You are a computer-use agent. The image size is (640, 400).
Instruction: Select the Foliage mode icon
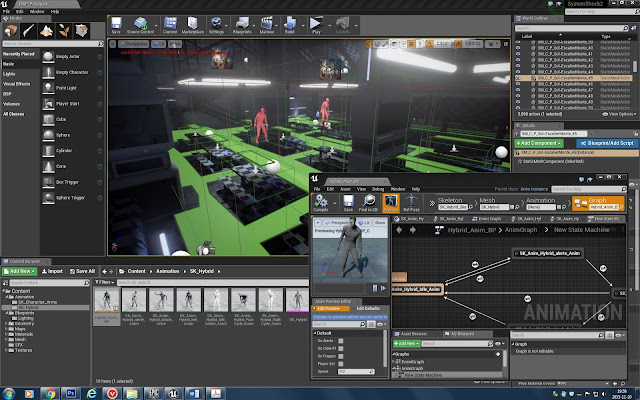pos(64,31)
